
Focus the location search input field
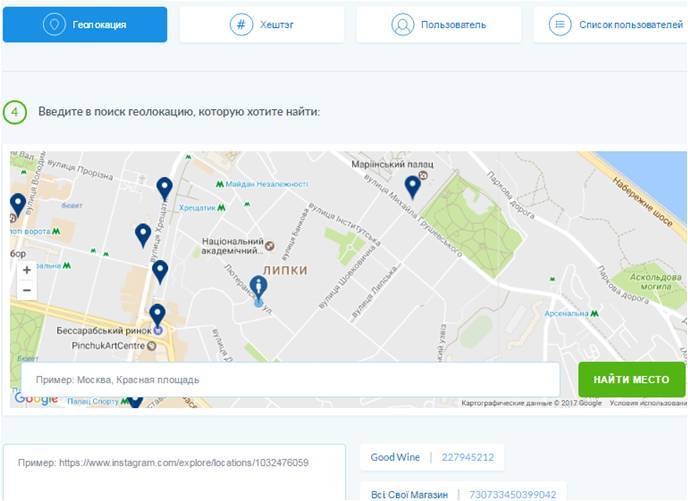pos(290,380)
